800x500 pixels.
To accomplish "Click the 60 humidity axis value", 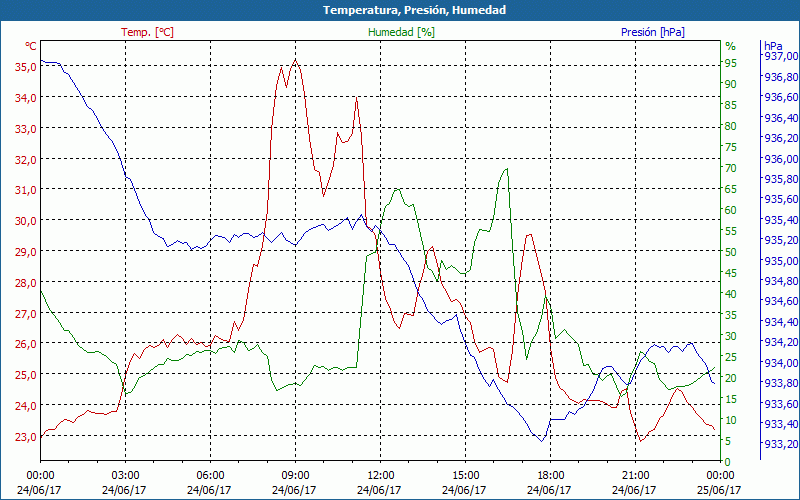I will (x=731, y=210).
